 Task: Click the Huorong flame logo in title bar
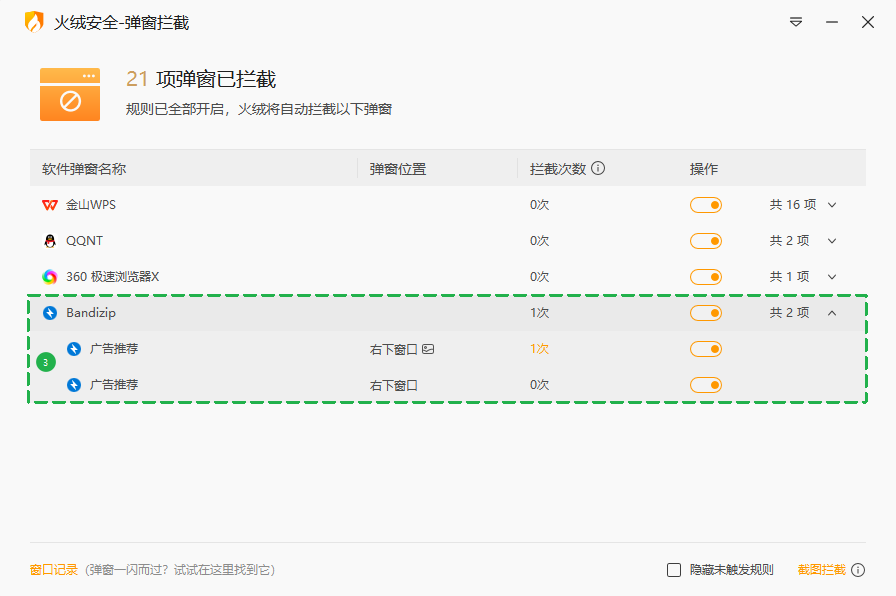coord(34,22)
